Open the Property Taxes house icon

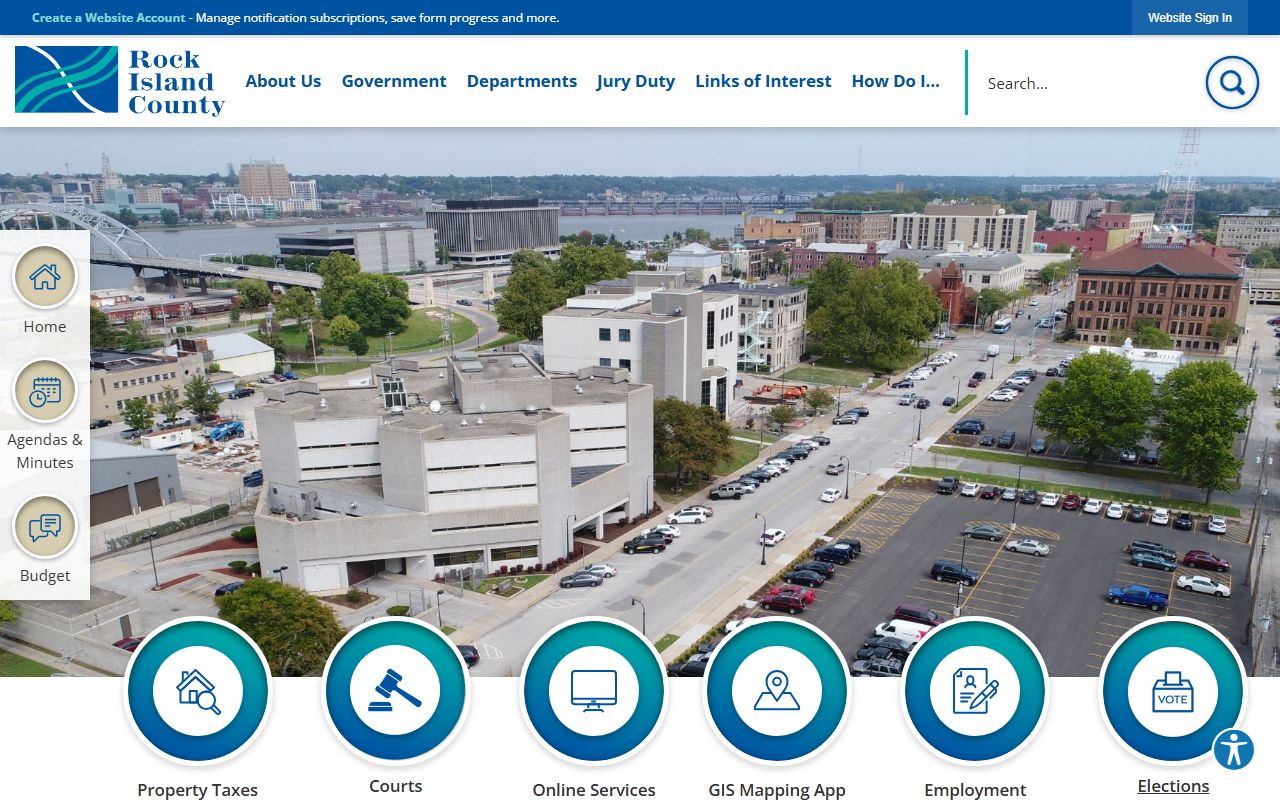point(198,691)
